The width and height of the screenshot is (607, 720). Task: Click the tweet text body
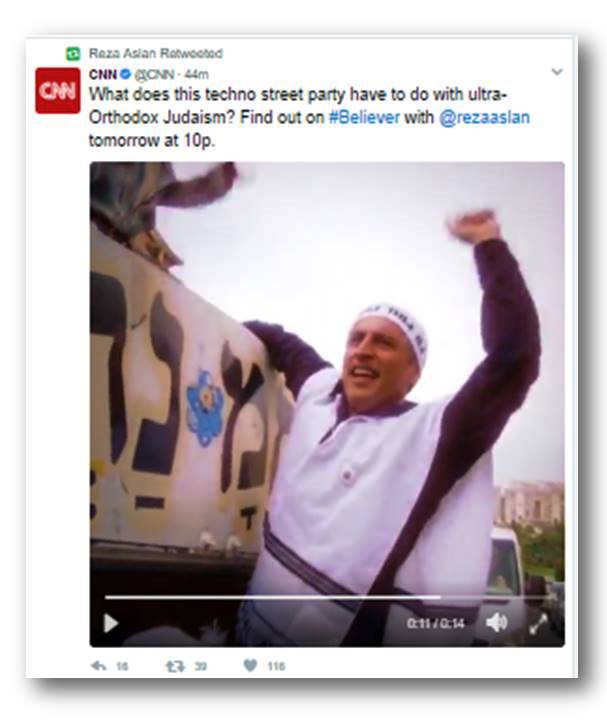[309, 118]
